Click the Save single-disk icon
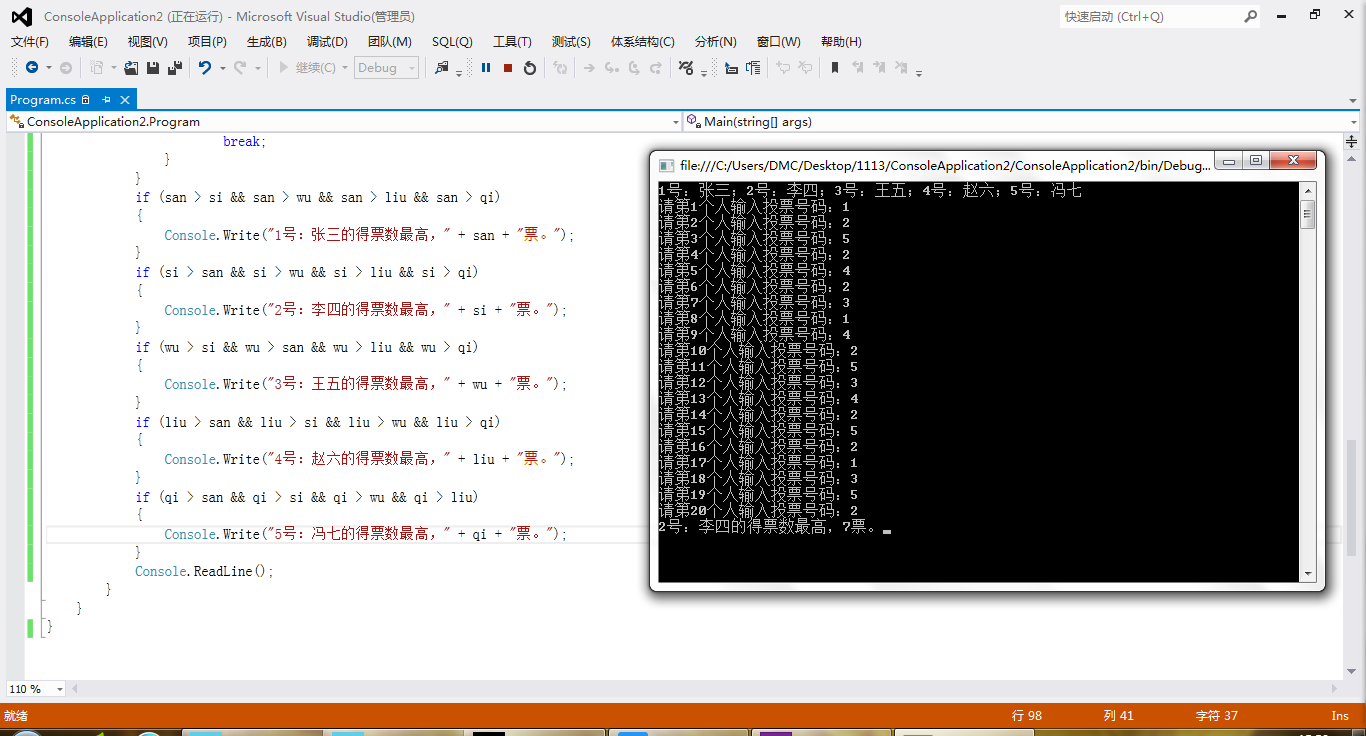Viewport: 1366px width, 736px height. 153,68
